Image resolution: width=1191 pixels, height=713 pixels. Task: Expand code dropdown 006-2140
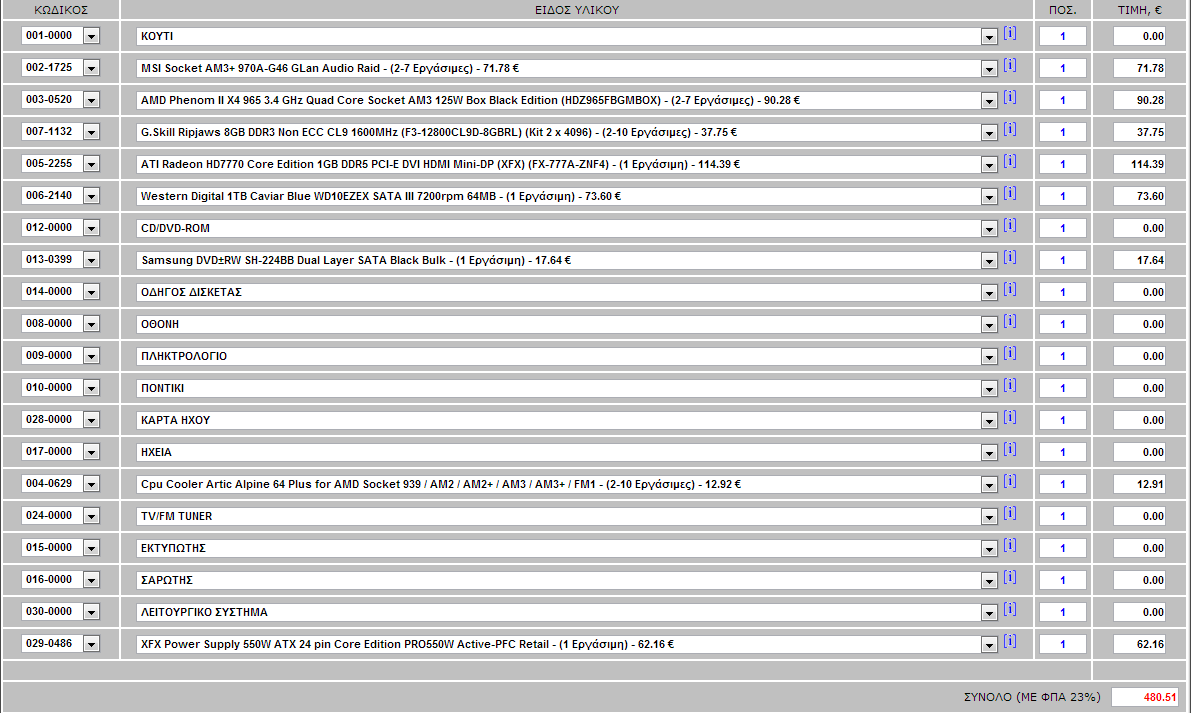91,196
